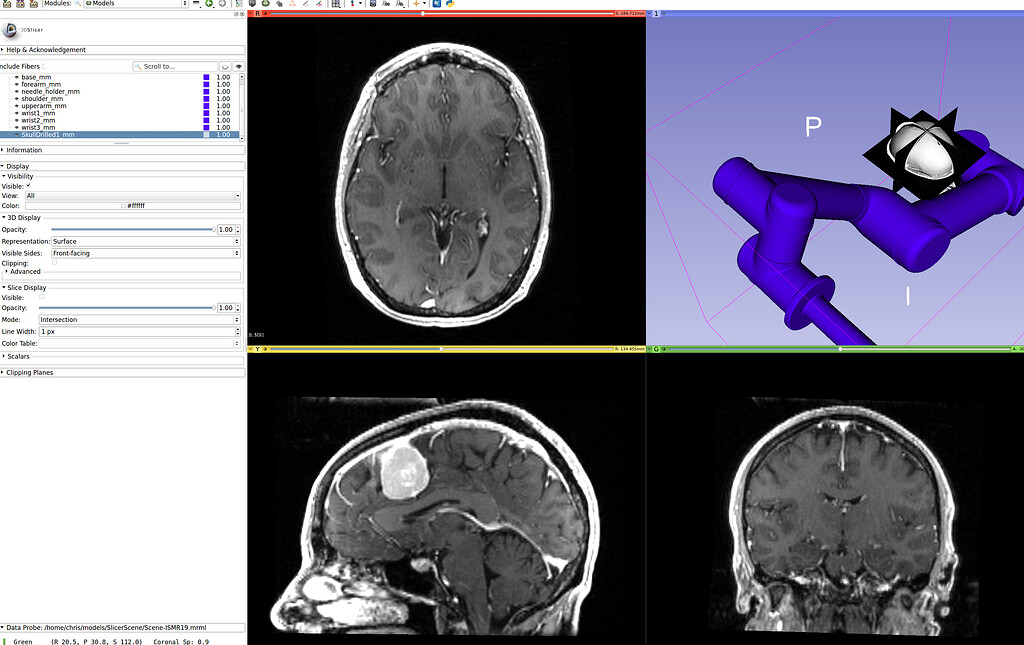
Task: Toggle the Visible checkbox under Visibility
Action: click(x=28, y=187)
